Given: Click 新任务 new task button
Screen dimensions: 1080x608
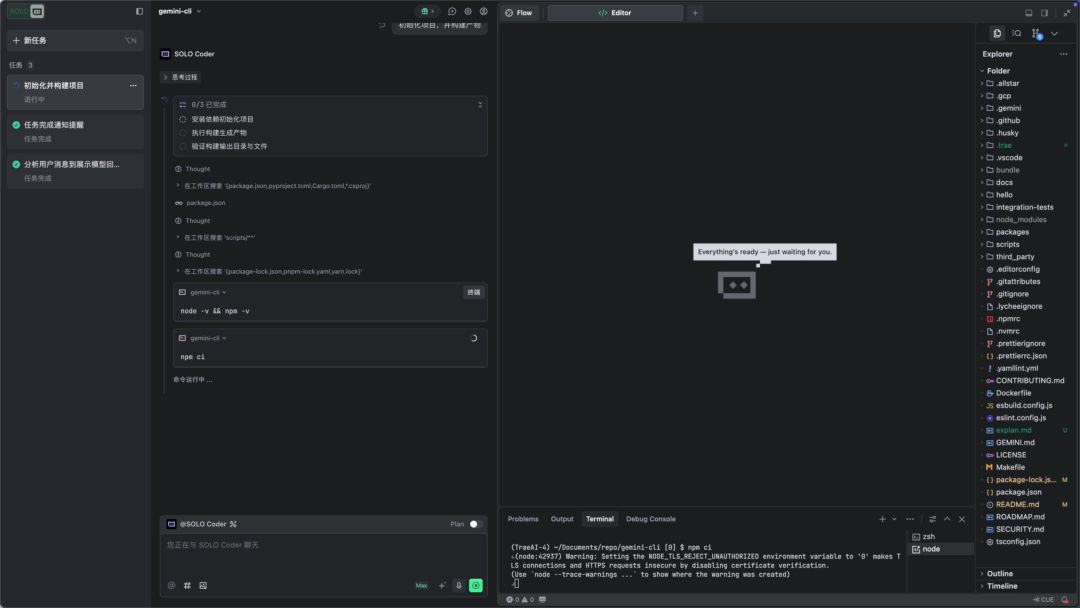Looking at the screenshot, I should (75, 41).
